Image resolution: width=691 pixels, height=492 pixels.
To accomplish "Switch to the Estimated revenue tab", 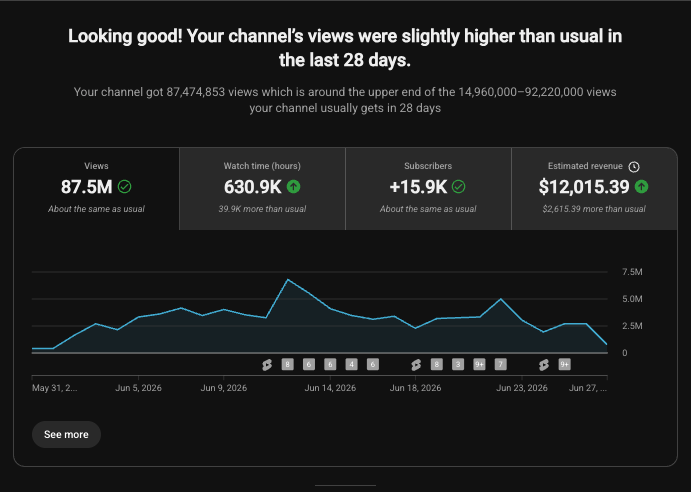I will 594,189.
